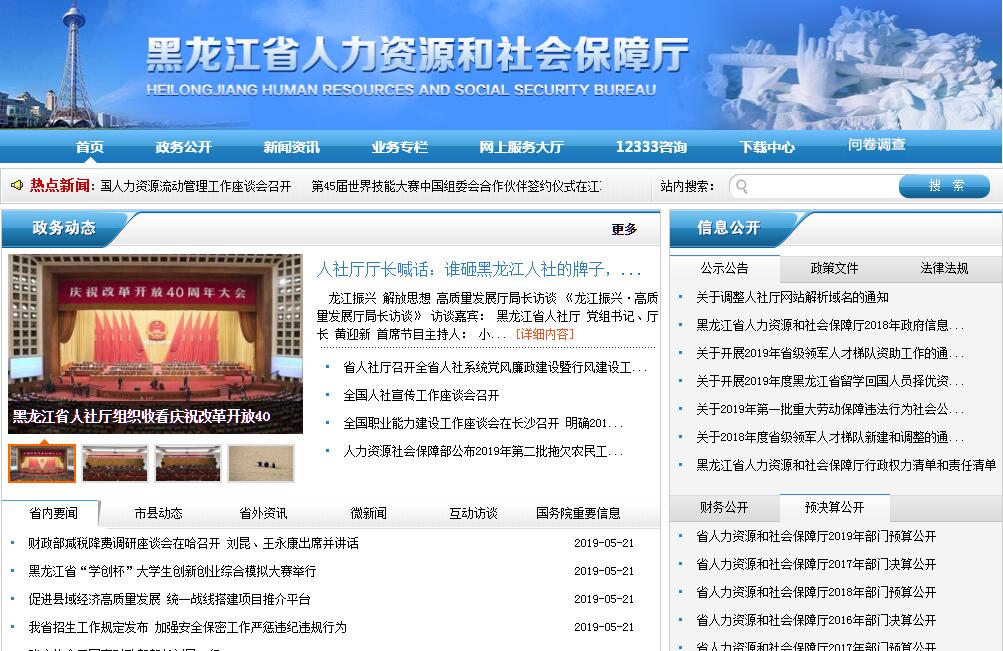Select the third slideshow thumbnail
This screenshot has height=651, width=1003.
click(x=188, y=463)
